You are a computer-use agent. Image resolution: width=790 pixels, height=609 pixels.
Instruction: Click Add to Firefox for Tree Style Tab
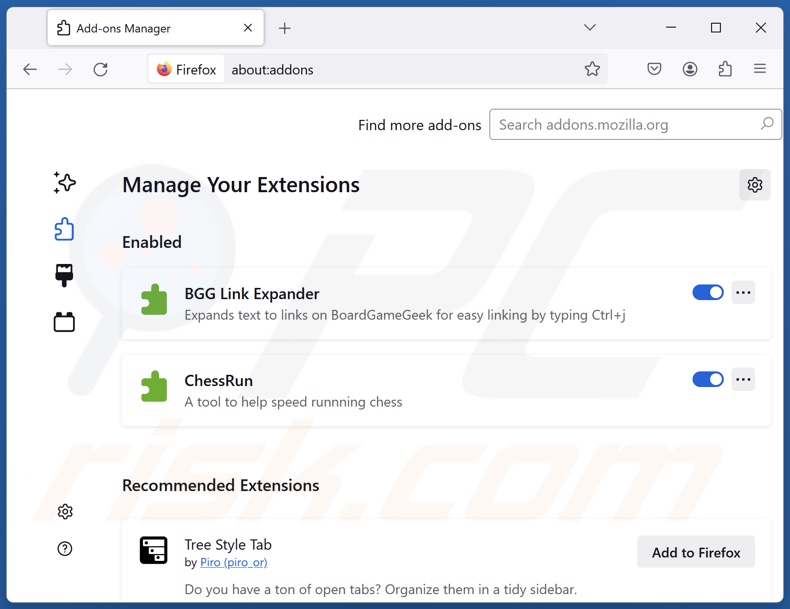(696, 552)
